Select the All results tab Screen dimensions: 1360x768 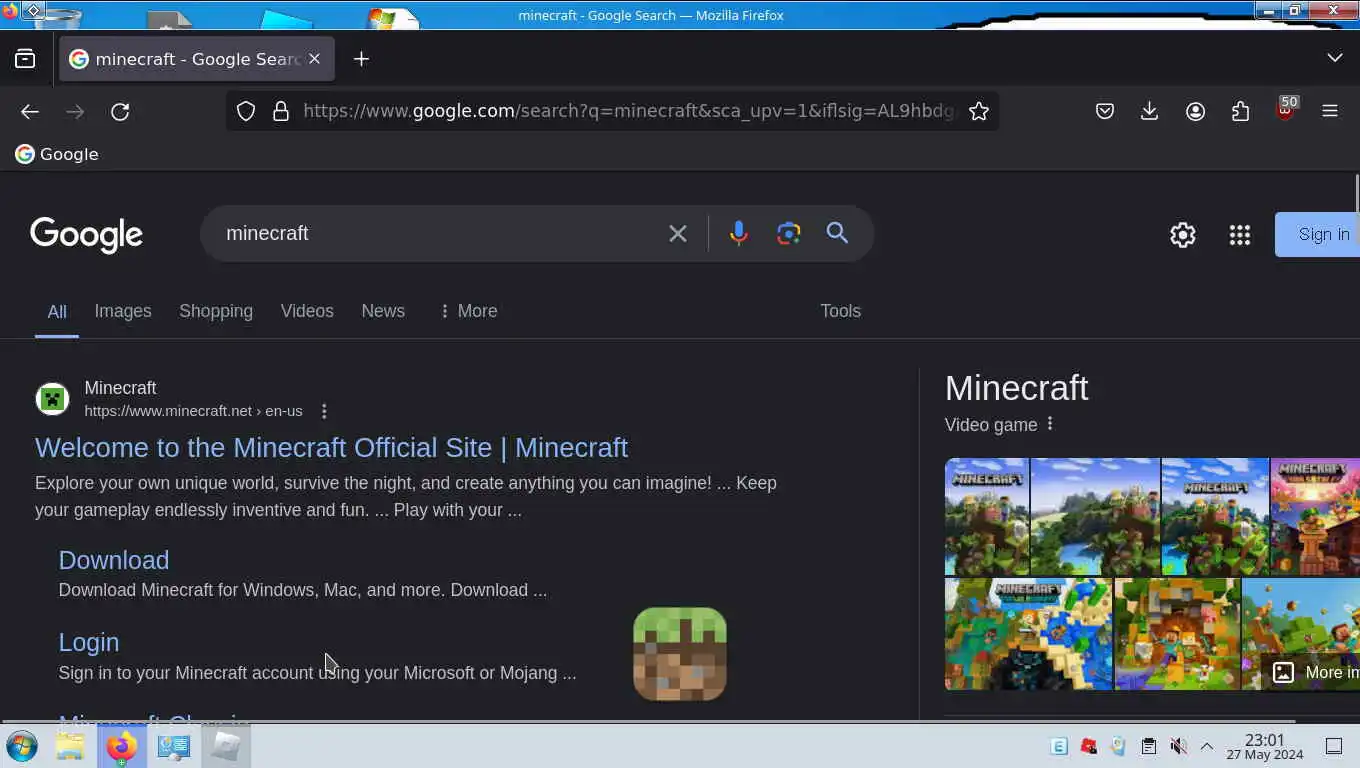pos(57,312)
